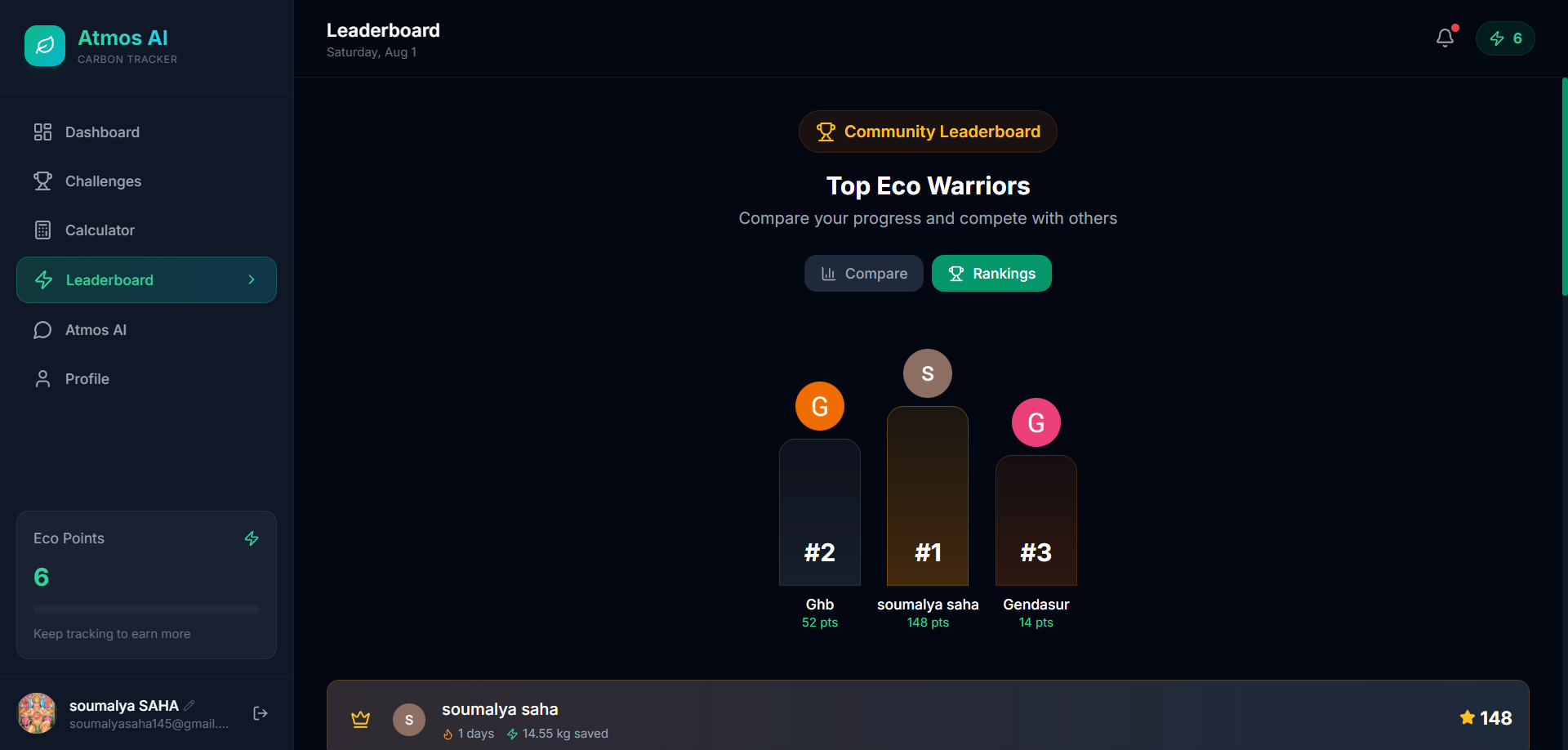Click the eco points badge in header
This screenshot has height=750, width=1568.
[x=1505, y=38]
